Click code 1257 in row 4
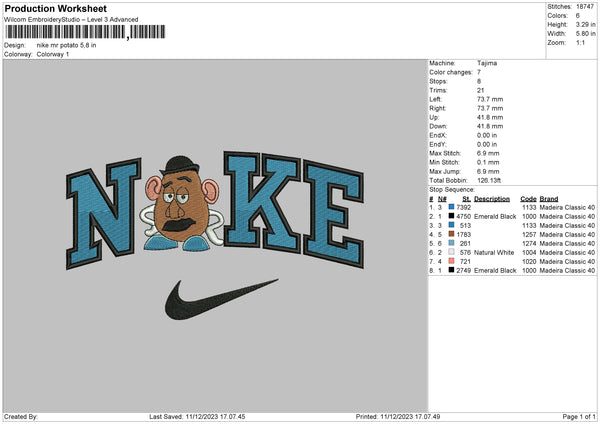600x424 pixels. 529,235
